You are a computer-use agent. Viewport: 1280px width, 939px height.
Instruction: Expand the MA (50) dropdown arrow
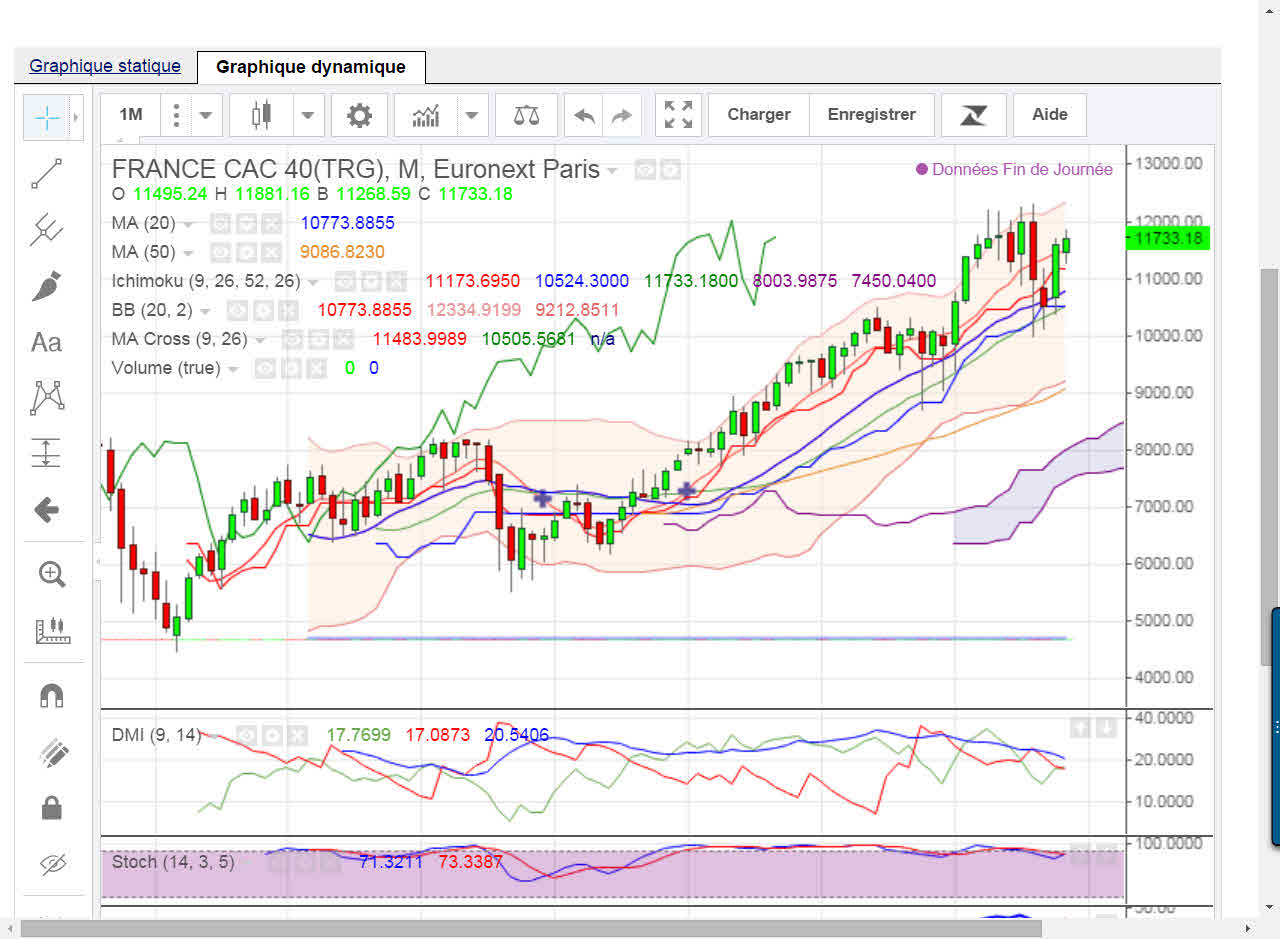click(x=187, y=253)
